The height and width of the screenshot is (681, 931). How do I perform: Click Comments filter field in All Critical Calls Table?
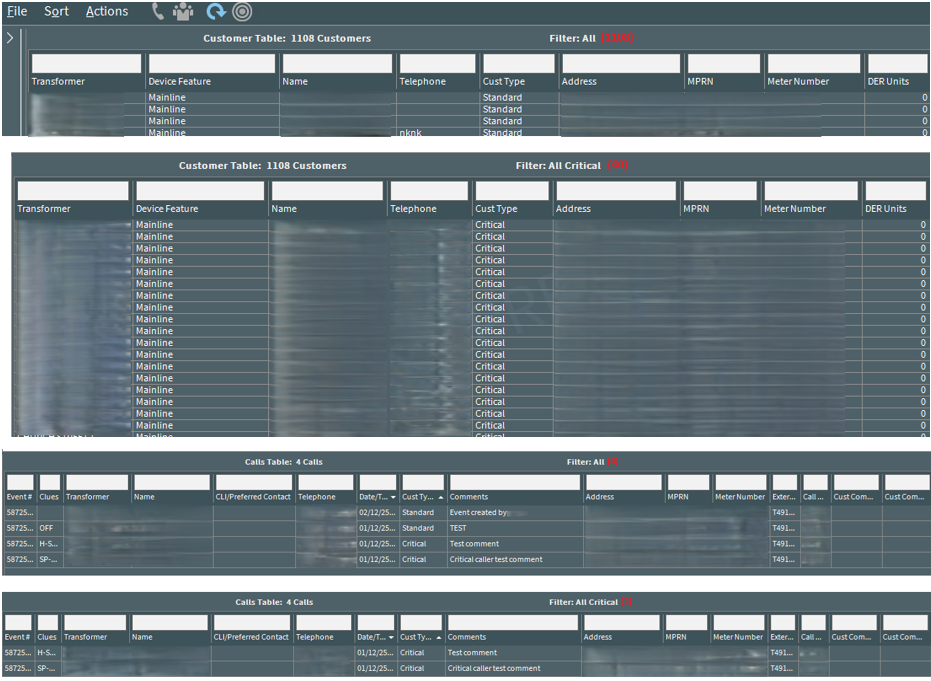(512, 622)
